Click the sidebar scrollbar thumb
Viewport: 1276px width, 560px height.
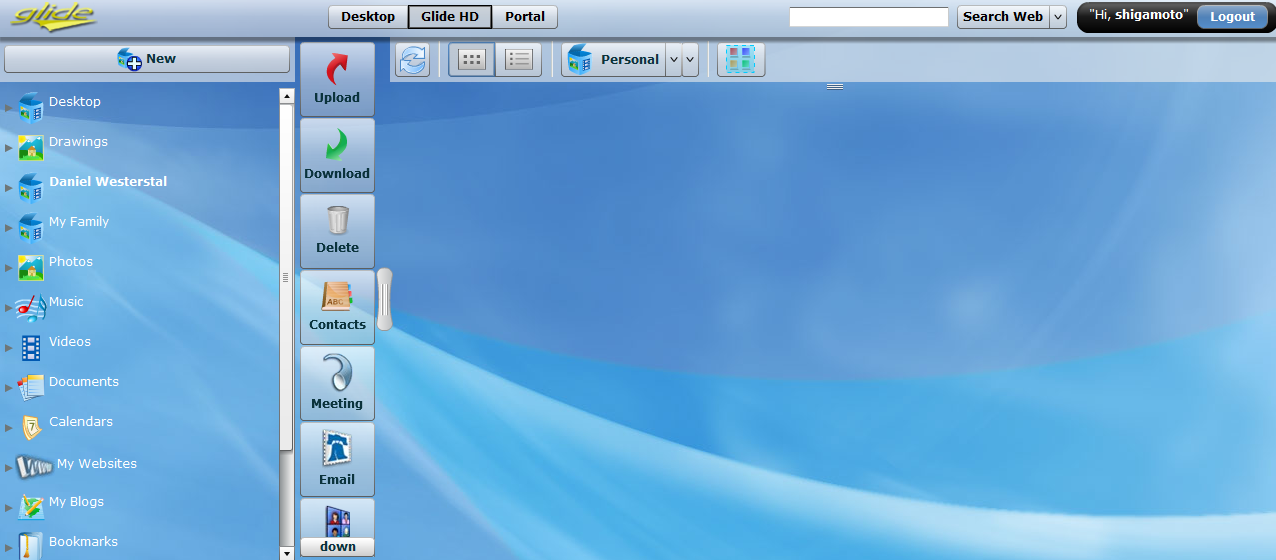pyautogui.click(x=287, y=278)
